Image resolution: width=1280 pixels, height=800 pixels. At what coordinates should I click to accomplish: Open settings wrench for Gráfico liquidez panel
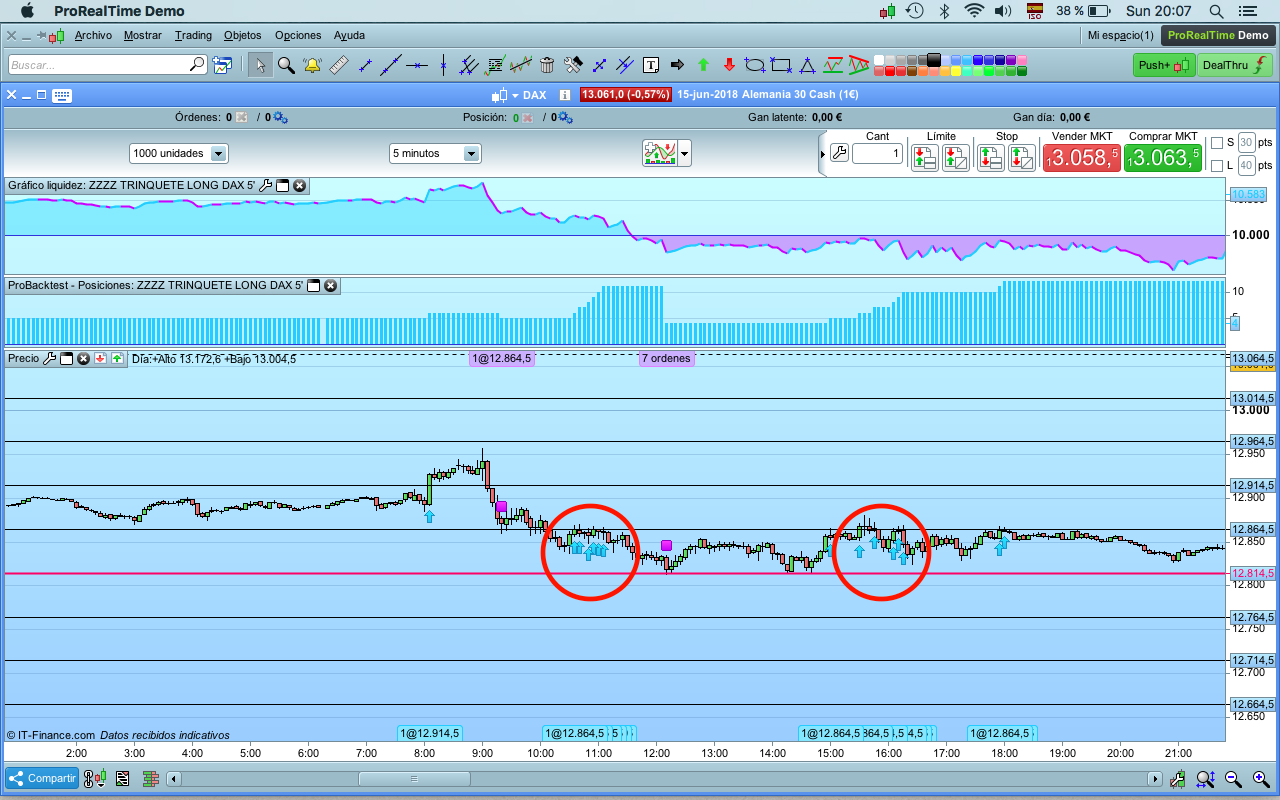tap(267, 185)
